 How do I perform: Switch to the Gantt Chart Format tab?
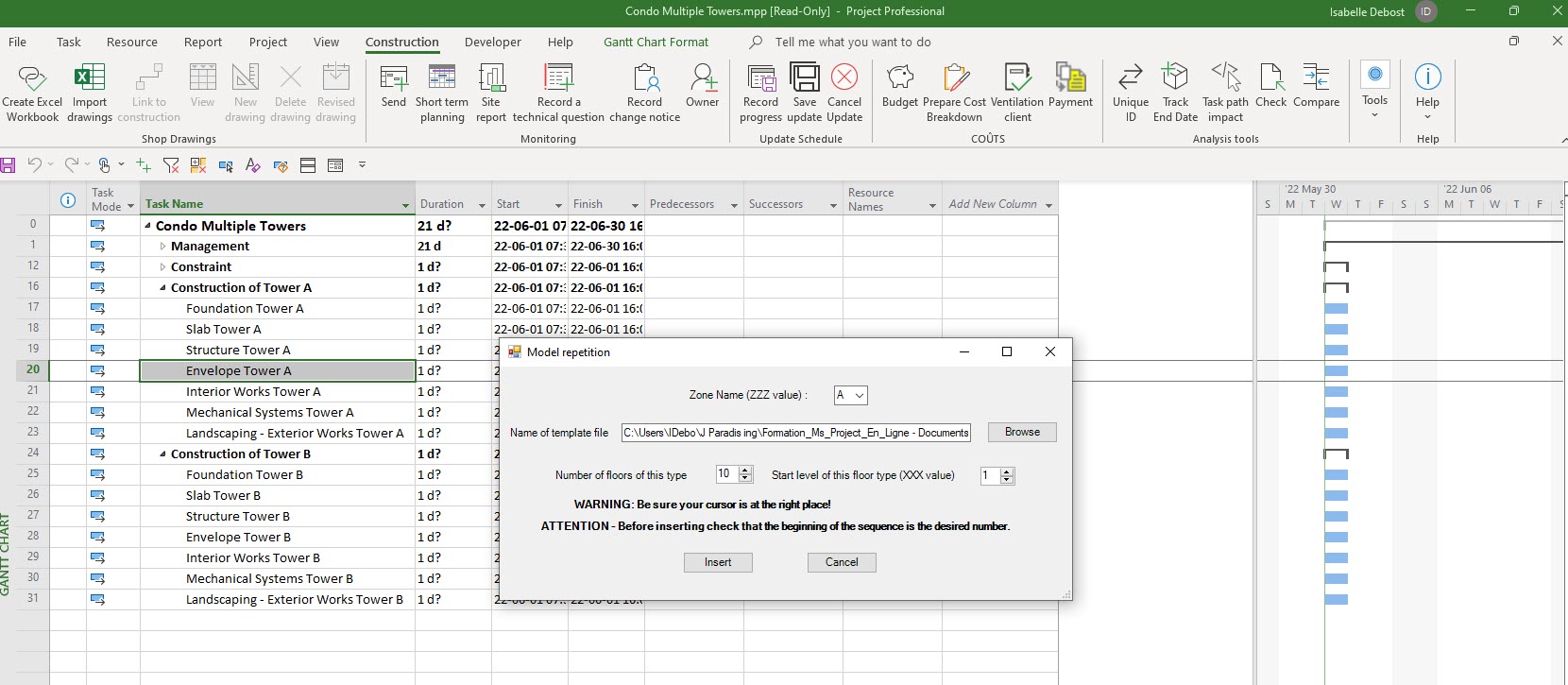coord(656,42)
